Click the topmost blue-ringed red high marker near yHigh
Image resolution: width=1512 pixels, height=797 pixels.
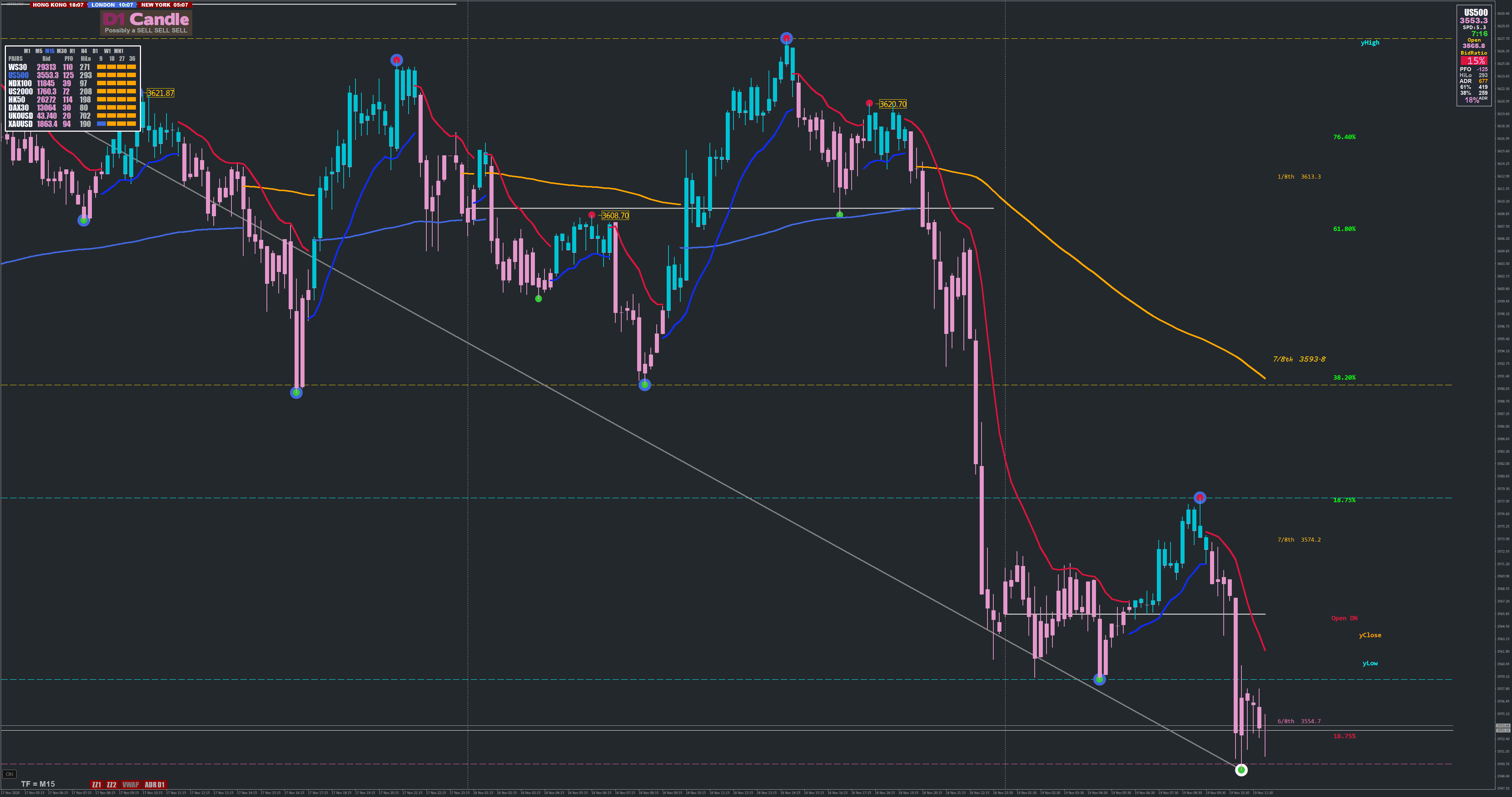[787, 39]
